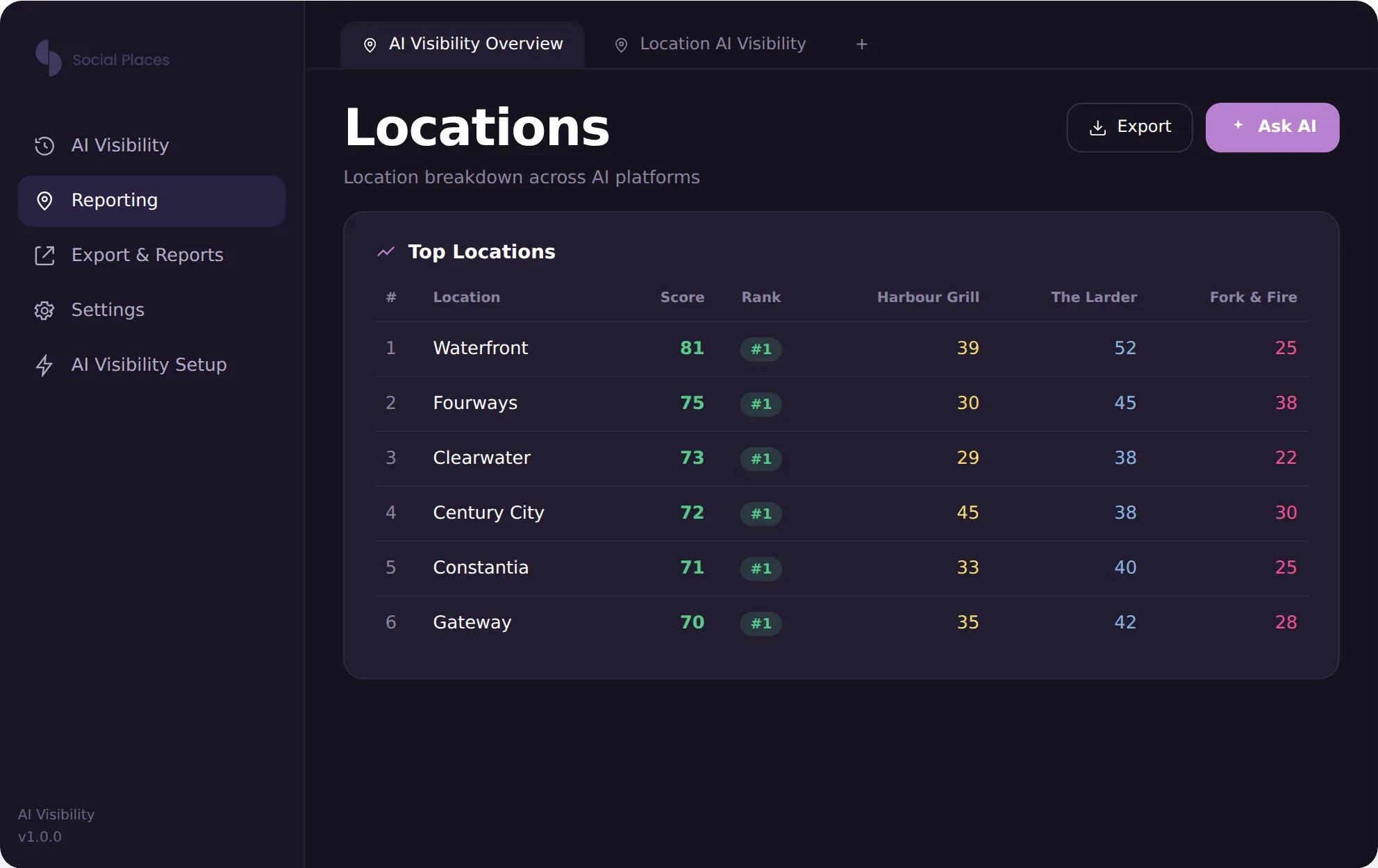Click the Ask AI button

tap(1272, 128)
